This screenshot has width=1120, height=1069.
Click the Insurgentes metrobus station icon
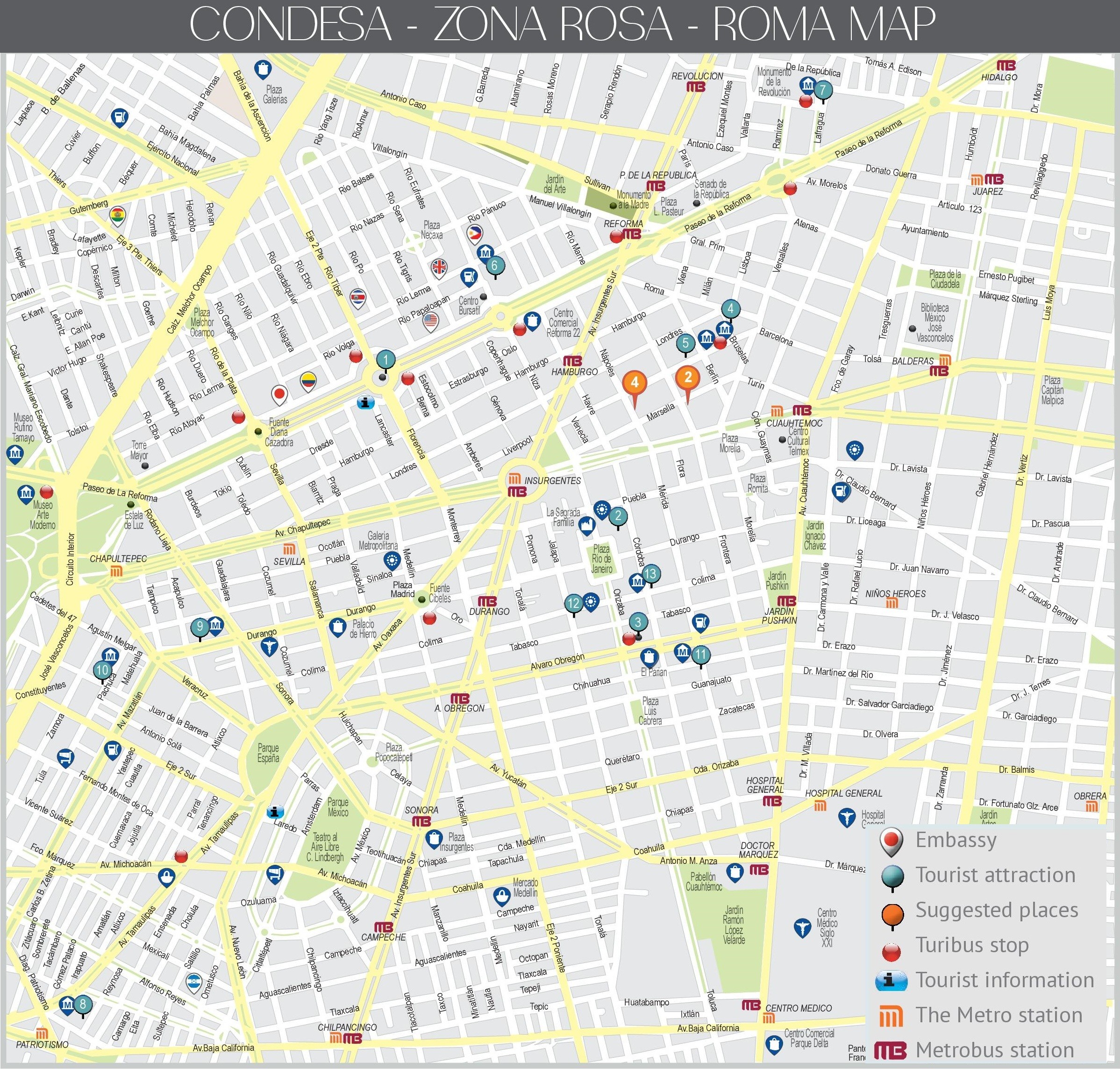(517, 492)
